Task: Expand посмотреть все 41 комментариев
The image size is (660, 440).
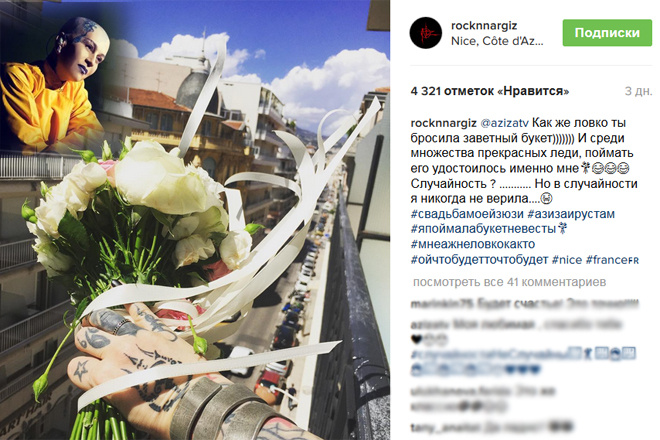Action: [x=509, y=282]
